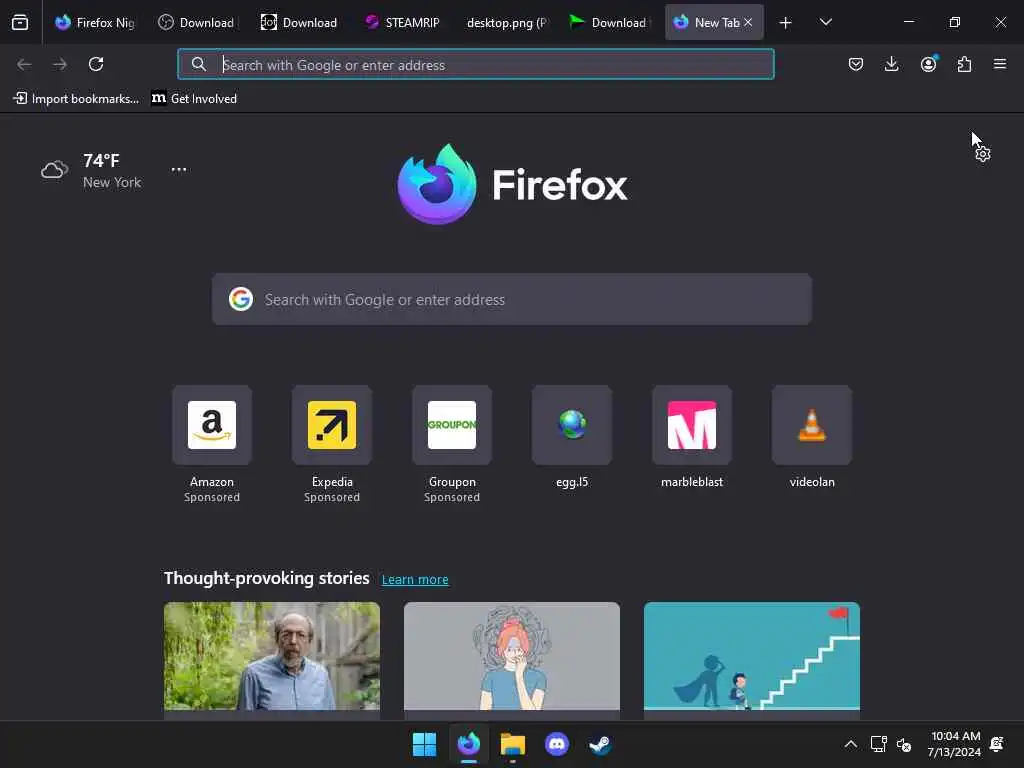Open the Amazon sponsored shortcut
Image resolution: width=1024 pixels, height=768 pixels.
pos(212,444)
